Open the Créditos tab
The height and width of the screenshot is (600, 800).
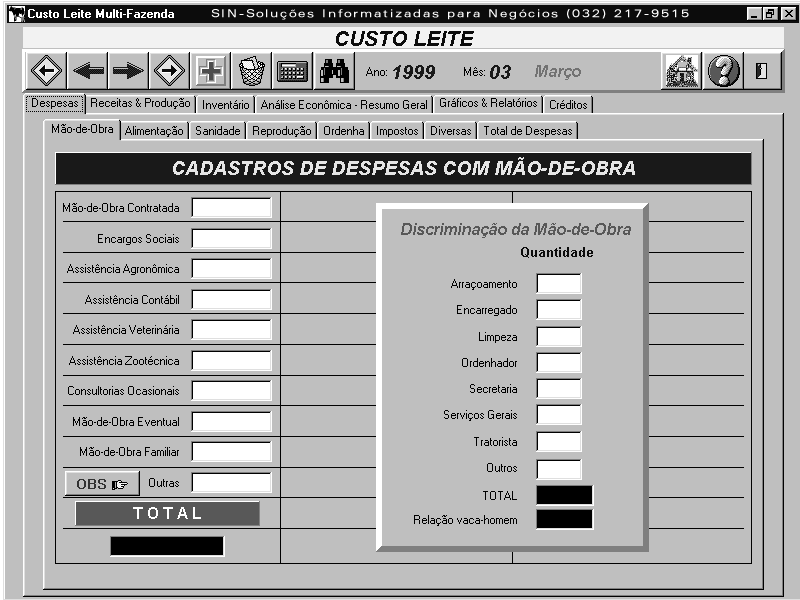pyautogui.click(x=568, y=105)
